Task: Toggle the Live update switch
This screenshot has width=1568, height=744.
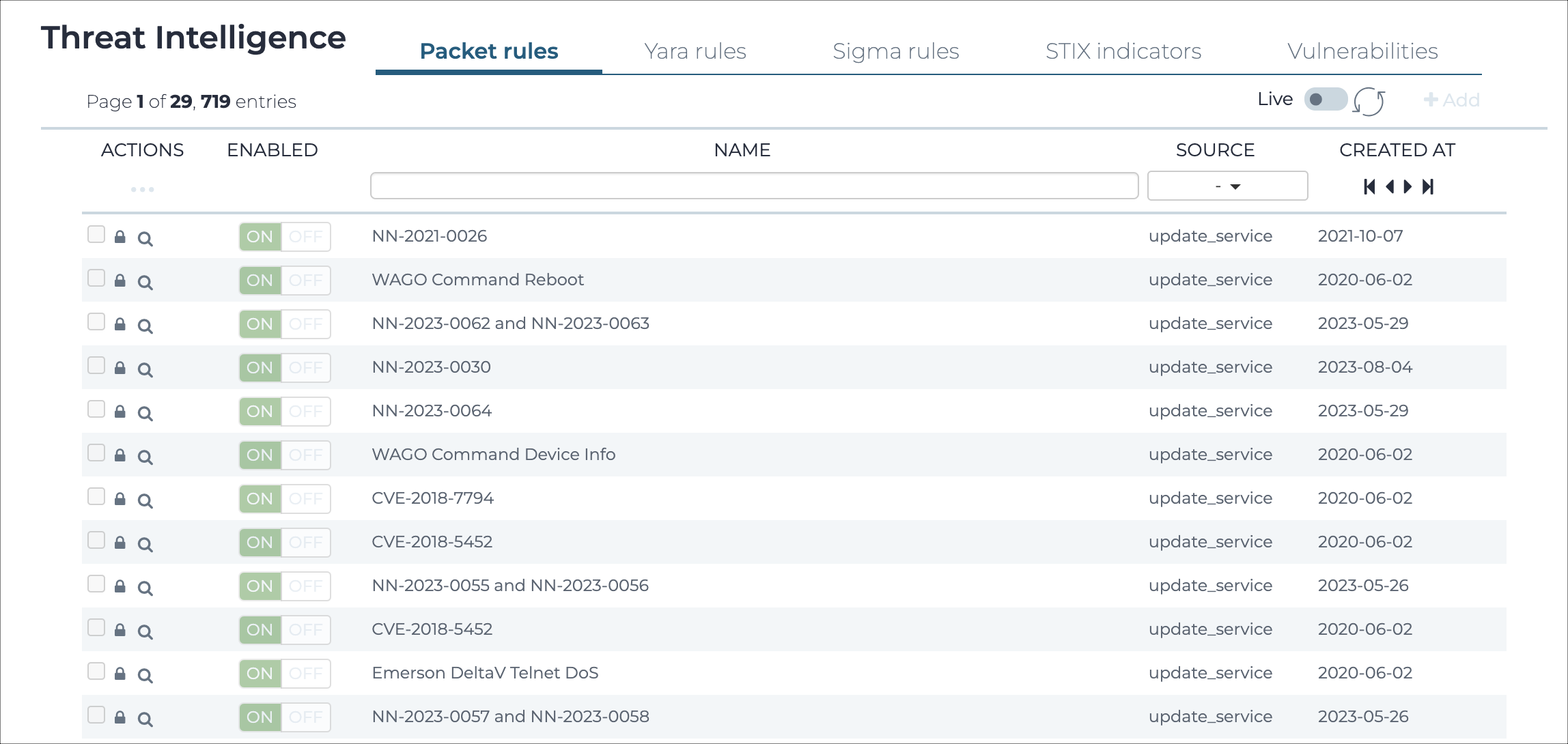Action: (x=1326, y=100)
